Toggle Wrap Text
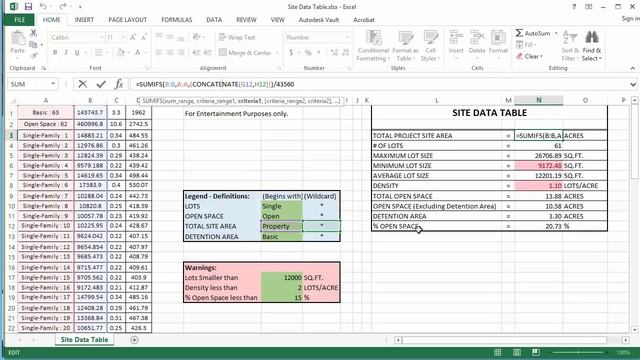 point(237,37)
